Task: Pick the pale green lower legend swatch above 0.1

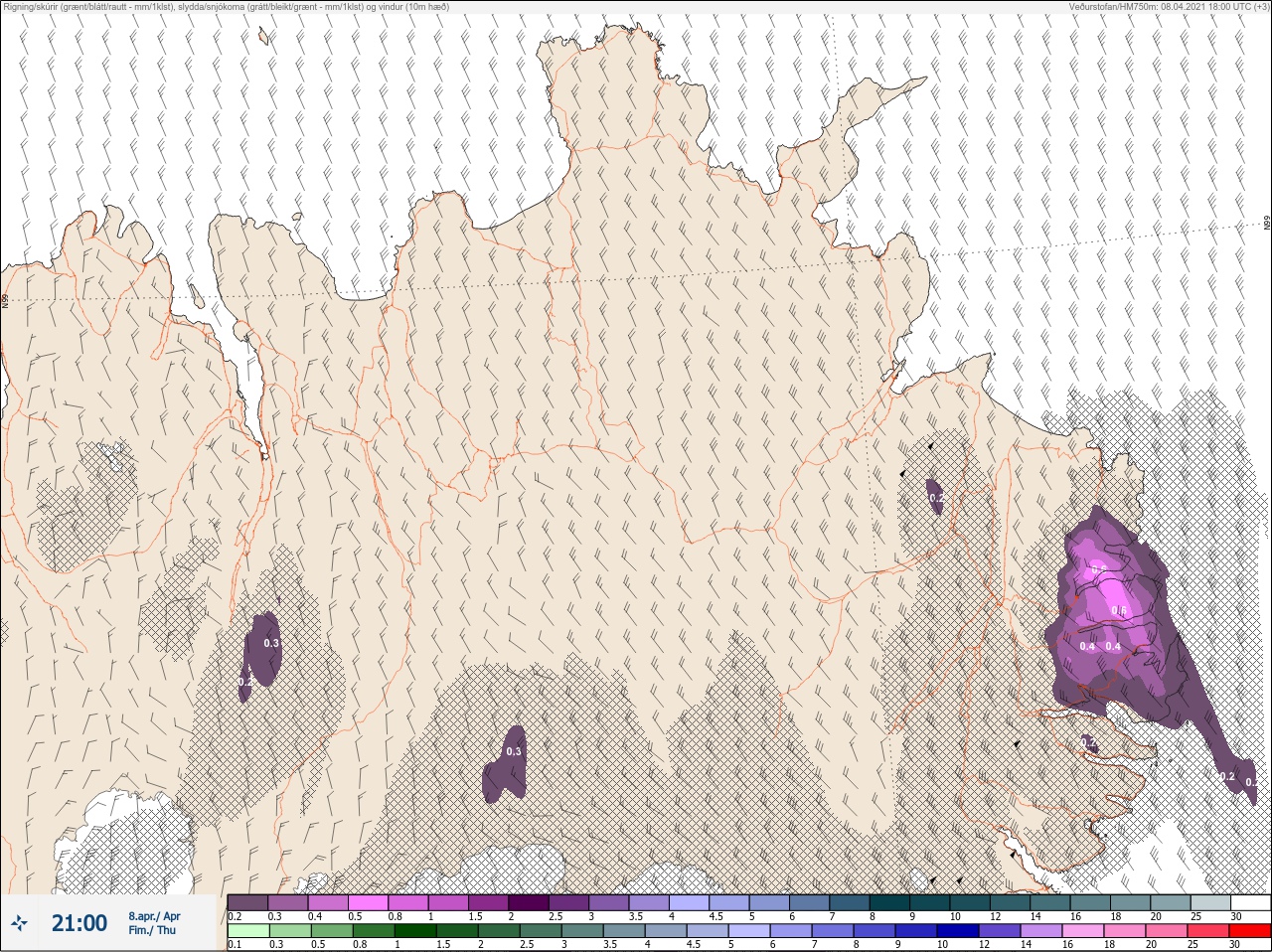Action: [247, 931]
